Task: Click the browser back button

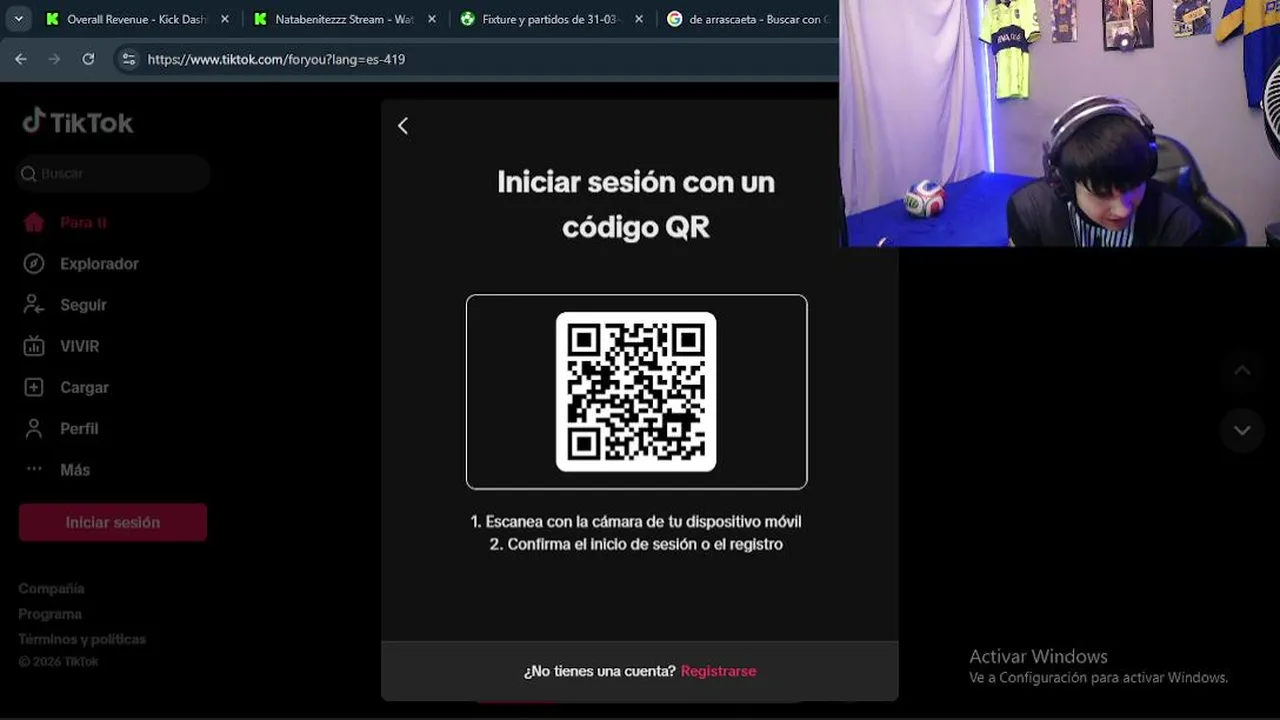Action: point(21,59)
